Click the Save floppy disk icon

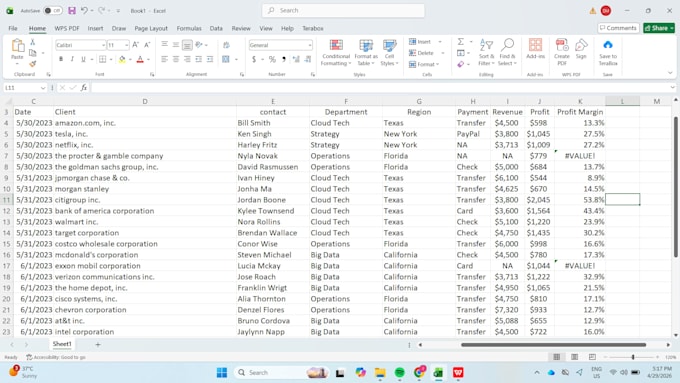(72, 10)
